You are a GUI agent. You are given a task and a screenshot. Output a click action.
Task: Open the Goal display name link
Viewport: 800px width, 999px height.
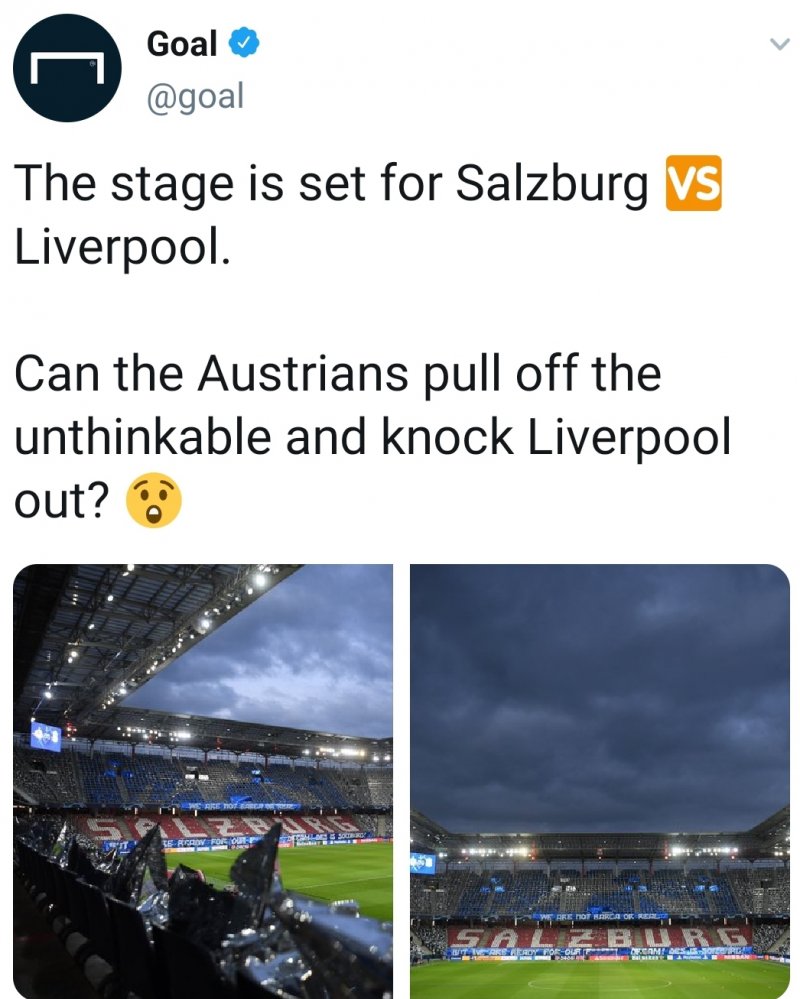pos(182,44)
